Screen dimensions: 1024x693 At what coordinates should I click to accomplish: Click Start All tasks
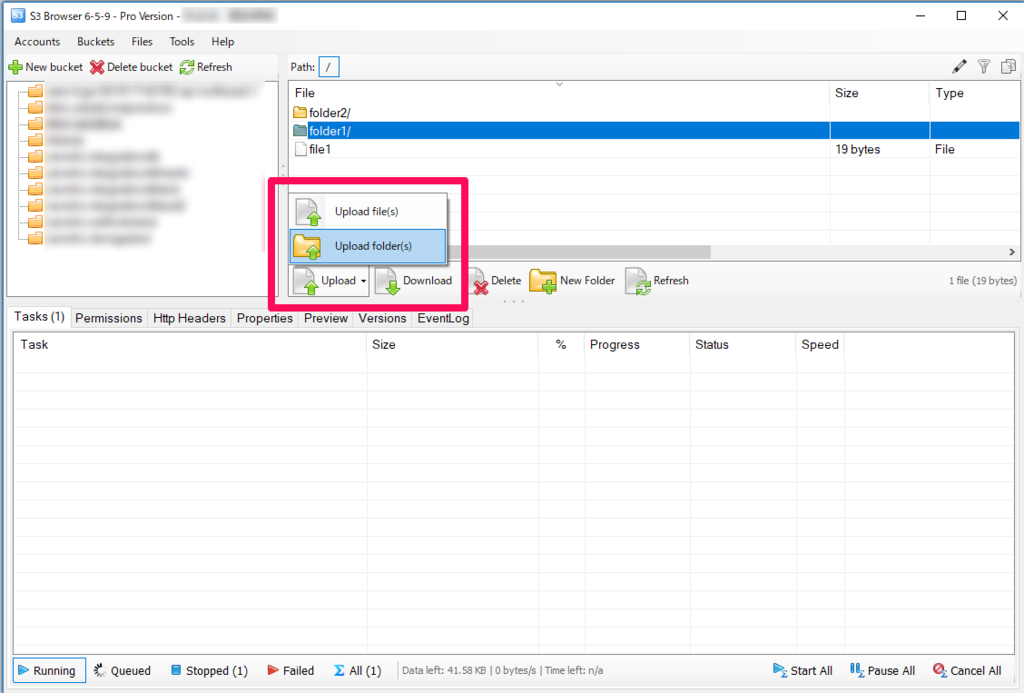pyautogui.click(x=803, y=670)
